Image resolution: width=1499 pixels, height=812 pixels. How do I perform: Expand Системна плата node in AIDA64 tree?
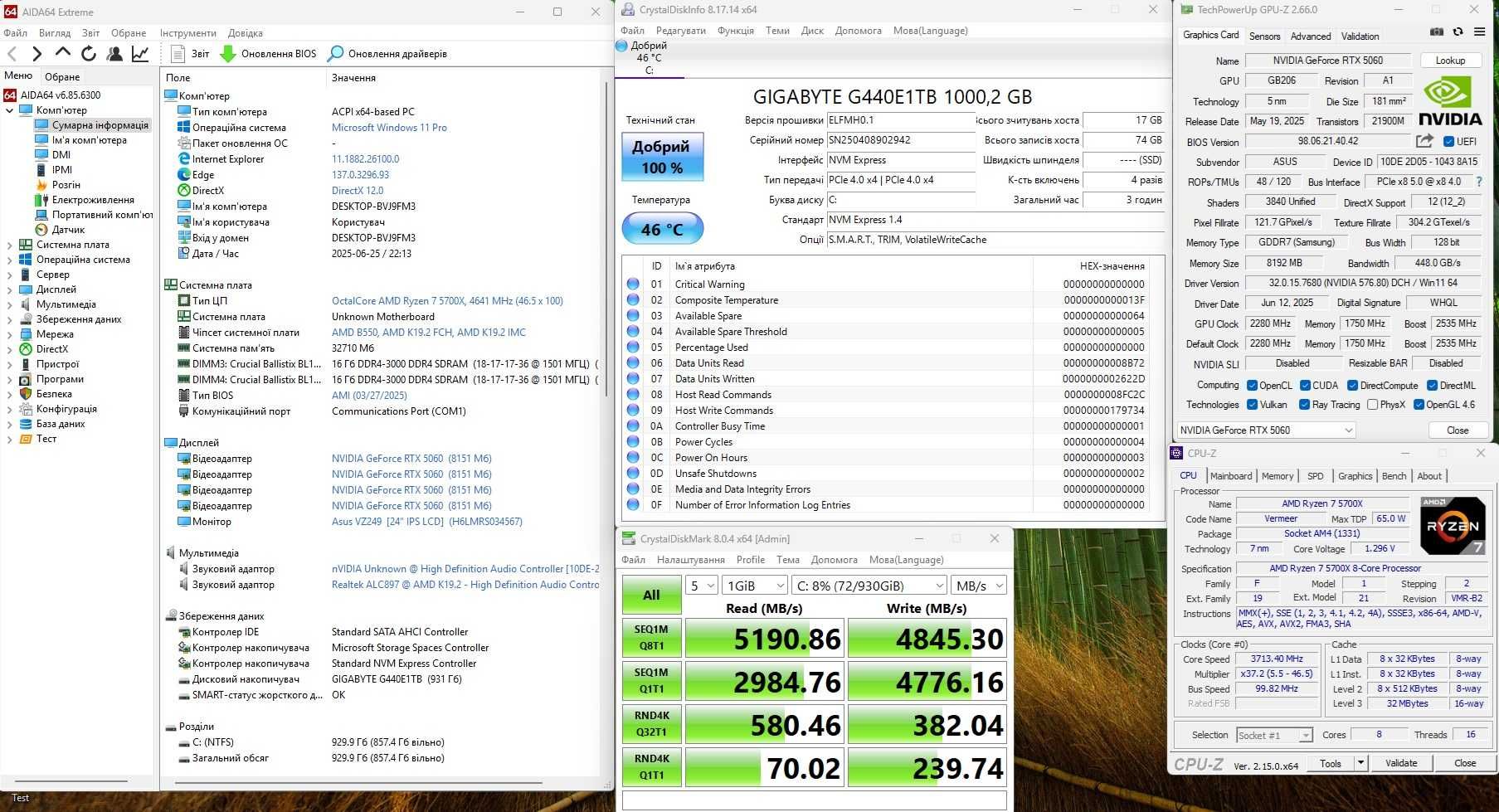(x=9, y=245)
